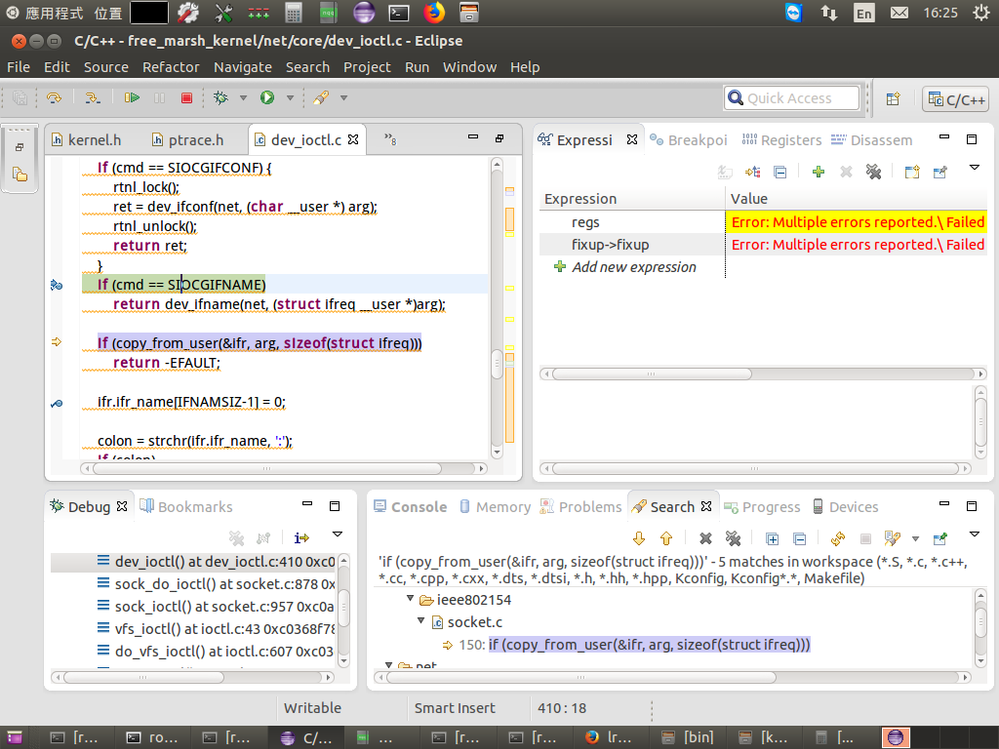Click the Step Over icon

click(x=54, y=97)
